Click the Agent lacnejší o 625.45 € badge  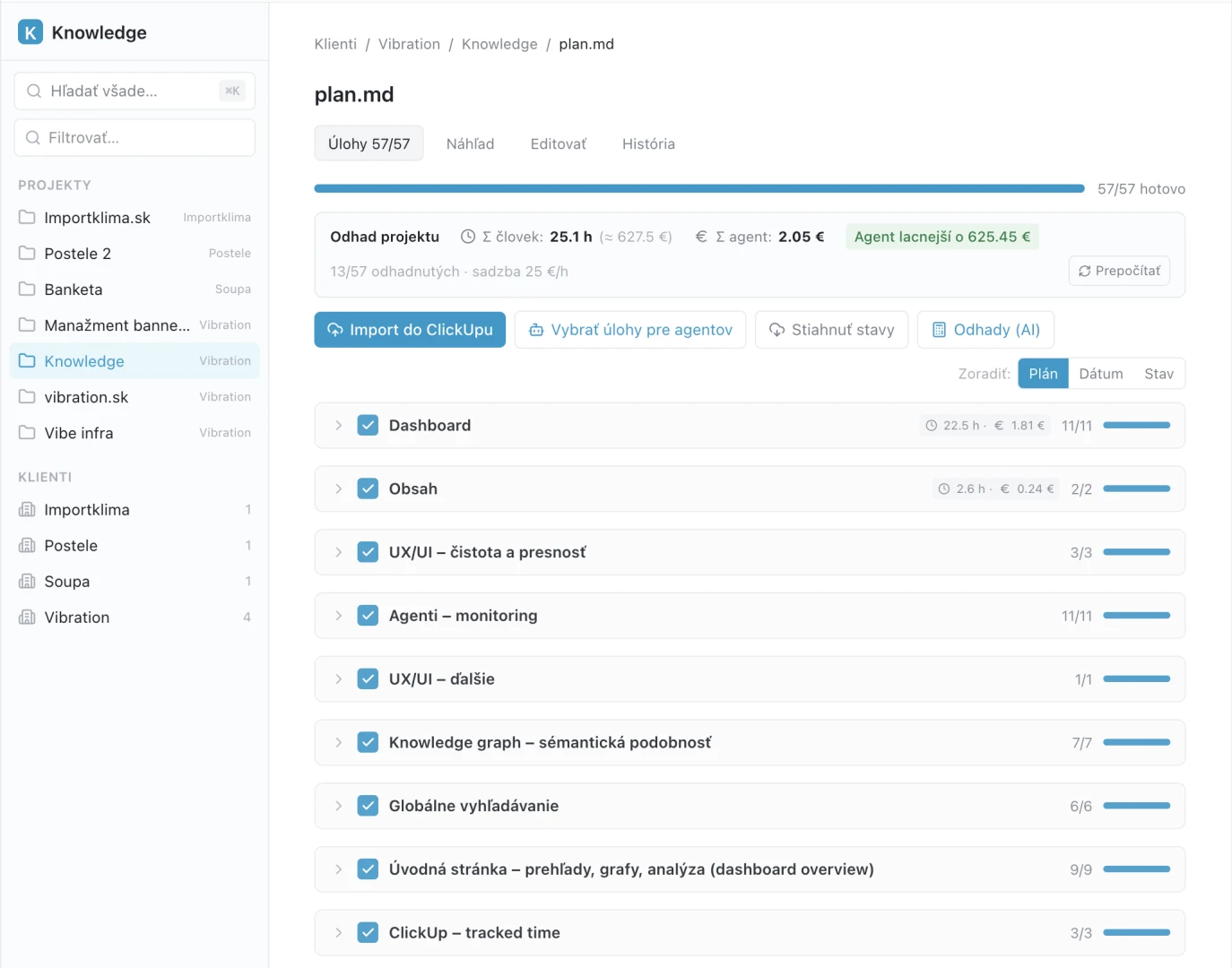941,237
